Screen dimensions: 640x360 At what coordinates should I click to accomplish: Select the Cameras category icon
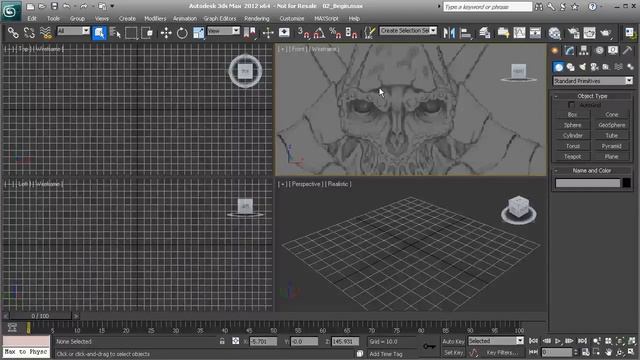point(594,67)
